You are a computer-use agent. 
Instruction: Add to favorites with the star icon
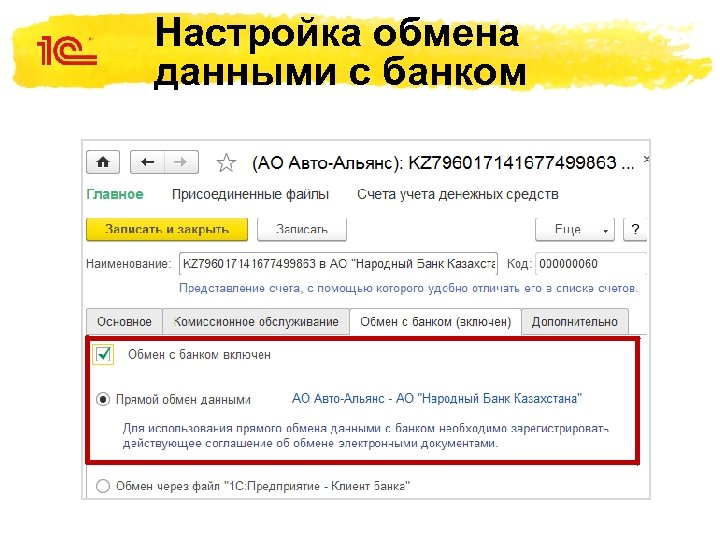click(226, 163)
